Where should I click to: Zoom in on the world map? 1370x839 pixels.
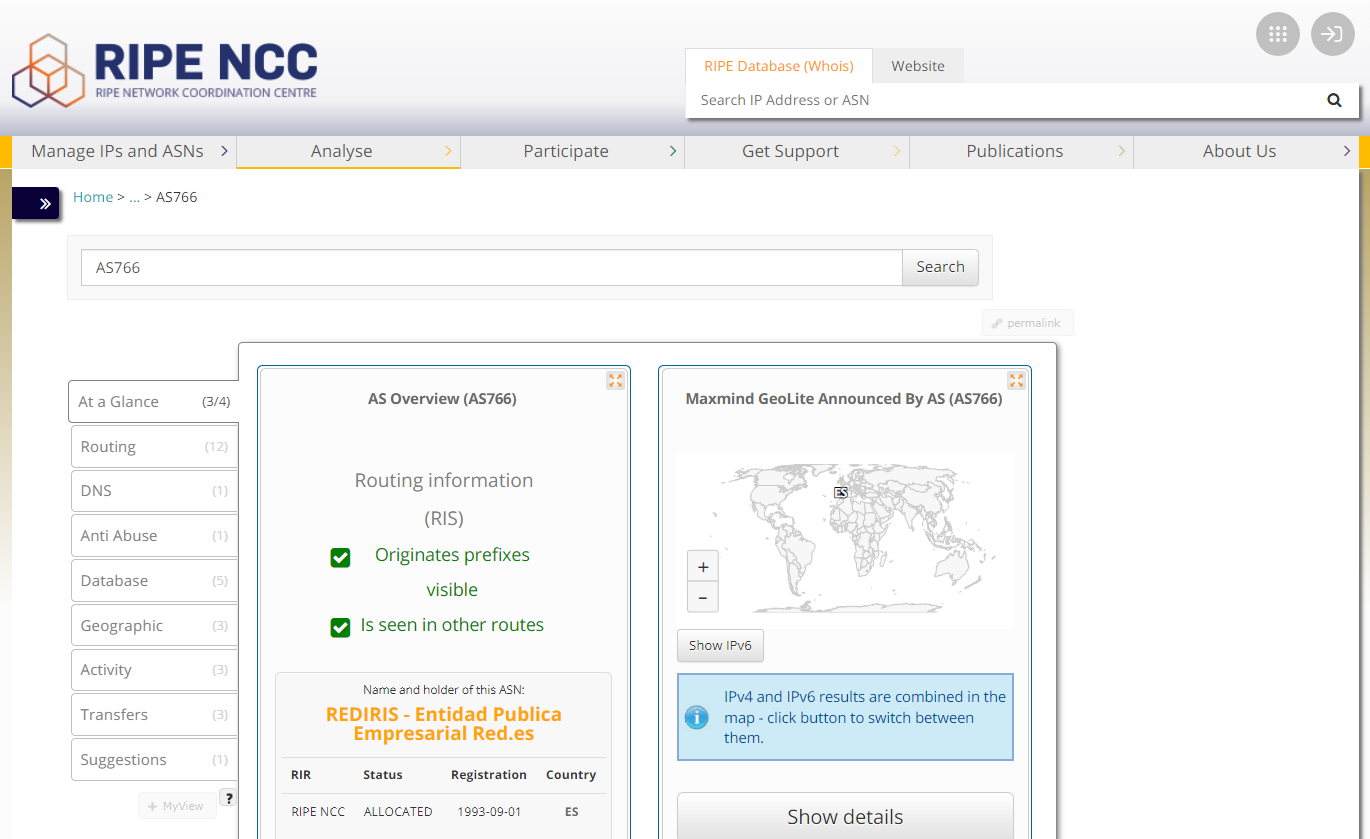point(703,567)
